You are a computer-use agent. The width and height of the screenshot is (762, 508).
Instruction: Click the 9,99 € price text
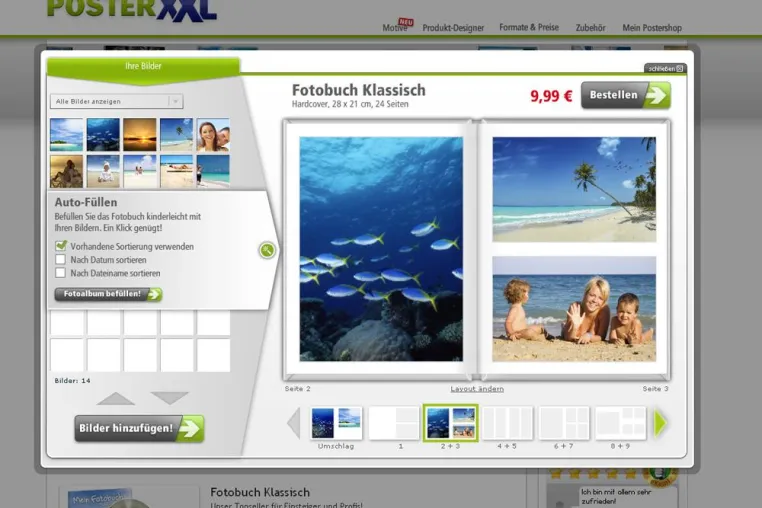(x=551, y=96)
